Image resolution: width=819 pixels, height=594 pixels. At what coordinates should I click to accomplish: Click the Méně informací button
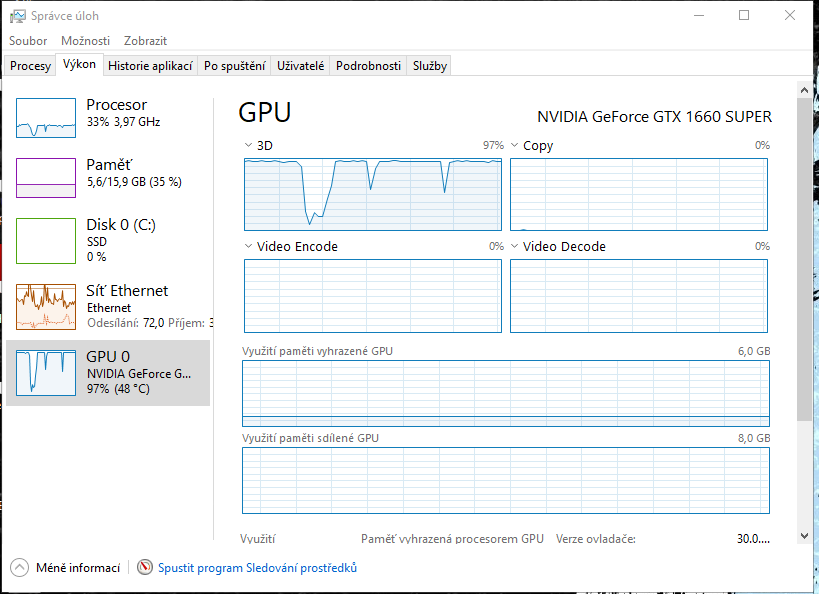(77, 568)
